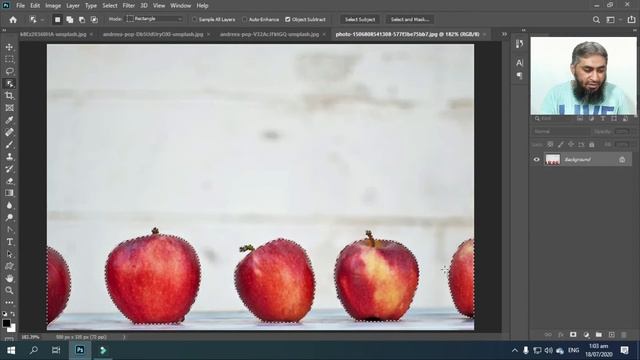Open the layer filter Kind dropdown
This screenshot has width=640, height=360.
553,119
